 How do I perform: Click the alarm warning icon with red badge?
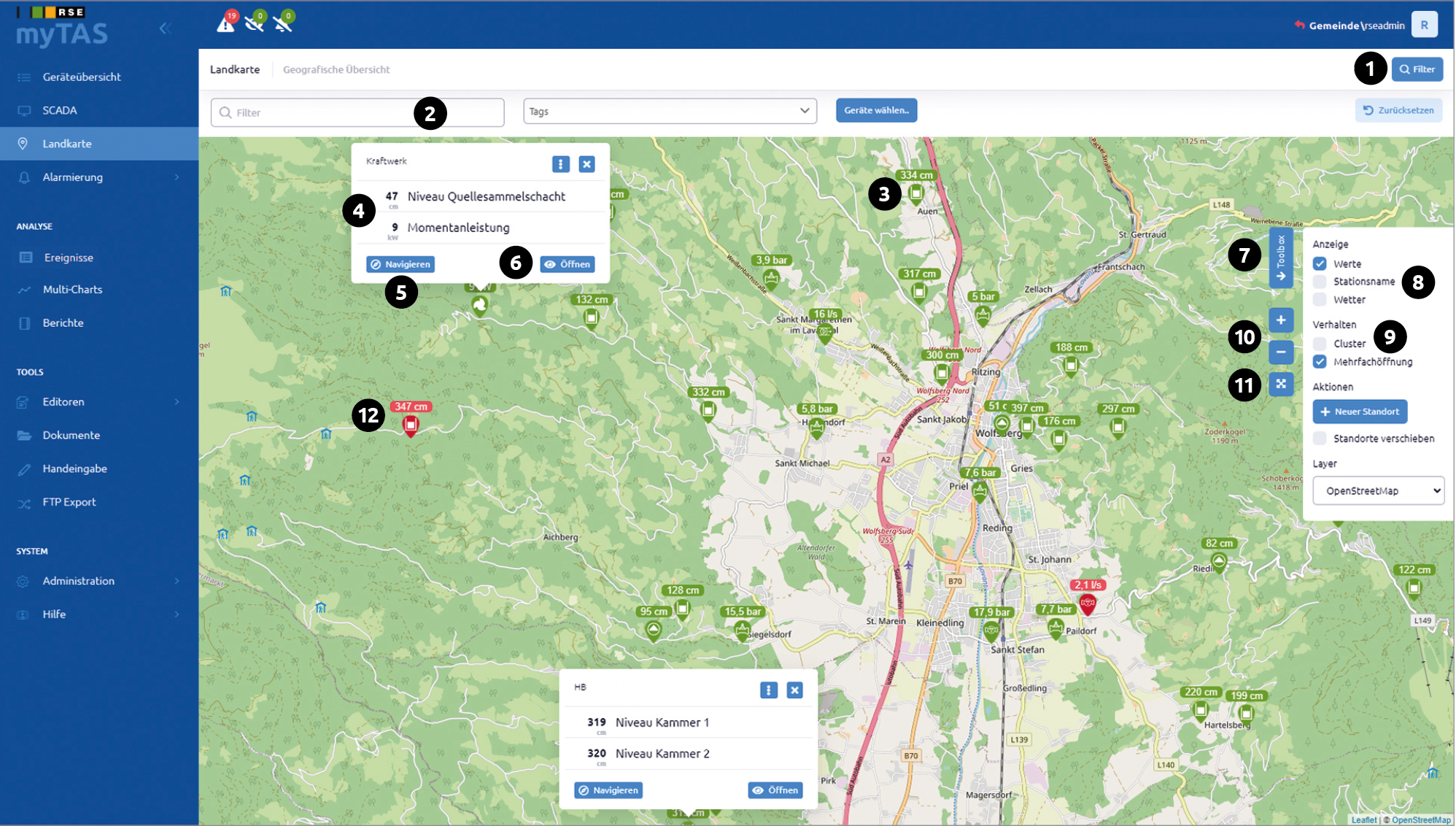[226, 23]
